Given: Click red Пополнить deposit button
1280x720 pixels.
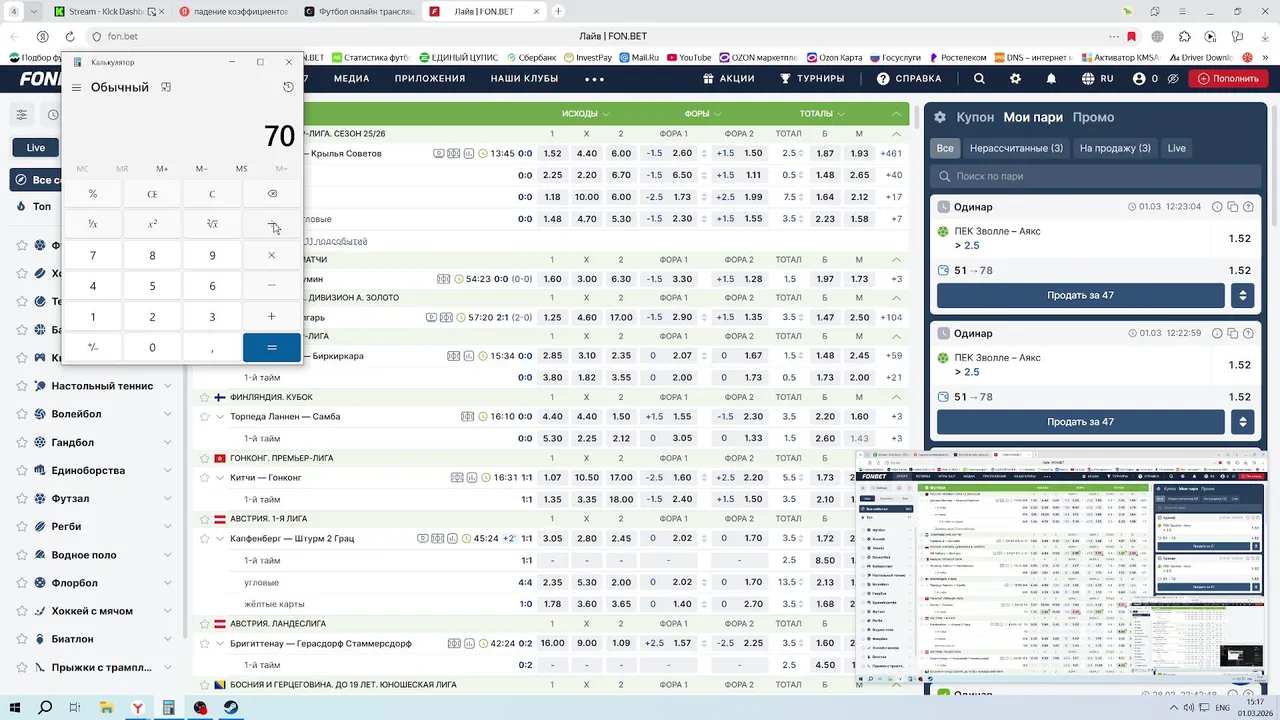Looking at the screenshot, I should coord(1228,79).
